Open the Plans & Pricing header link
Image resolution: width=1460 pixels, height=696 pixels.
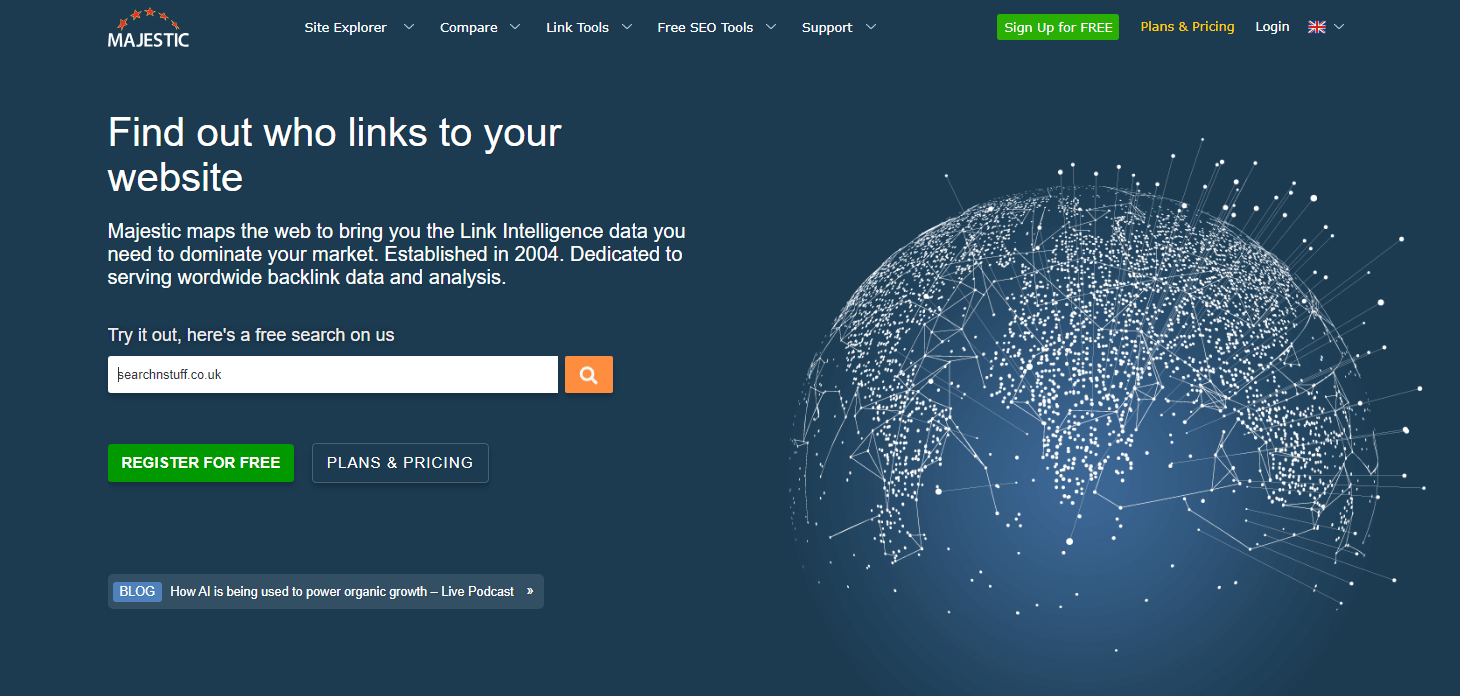(x=1187, y=27)
